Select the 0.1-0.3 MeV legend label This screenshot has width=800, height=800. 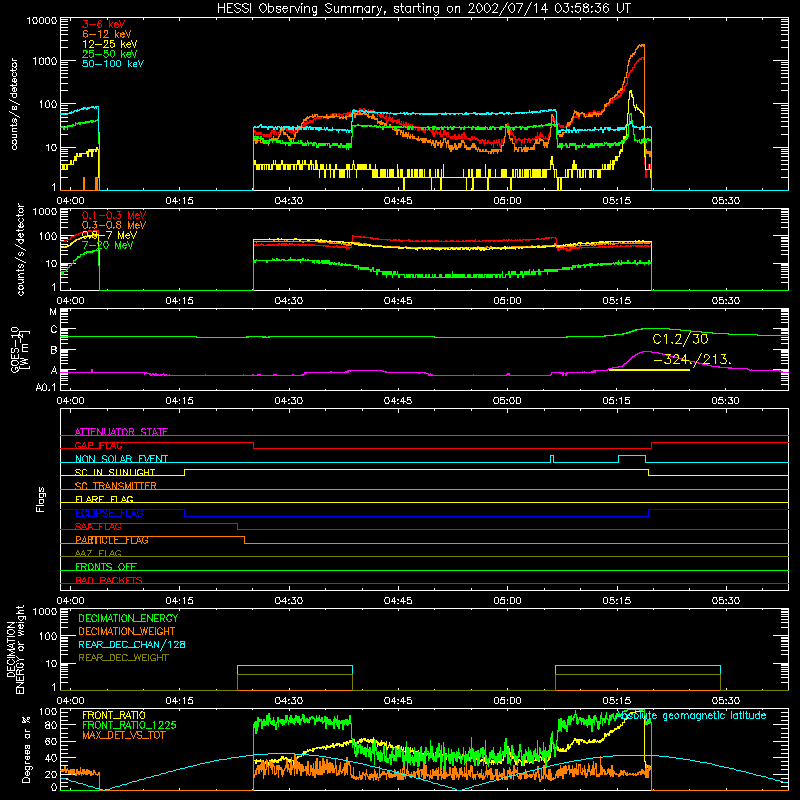coord(114,215)
